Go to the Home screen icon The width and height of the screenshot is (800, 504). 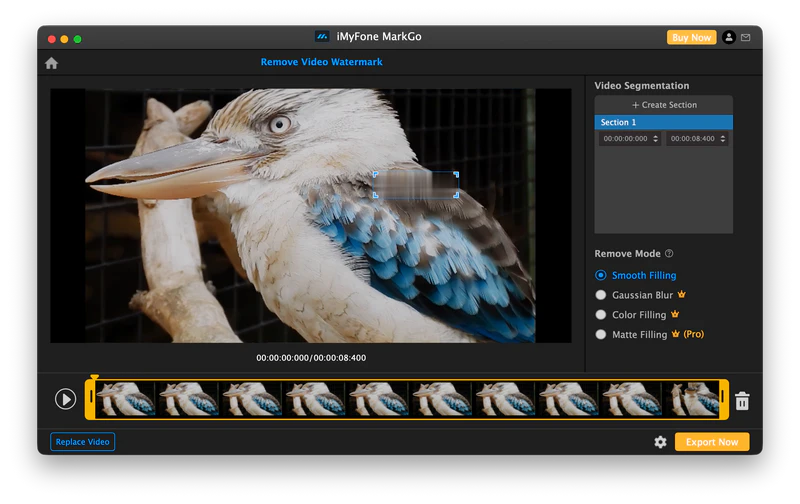52,63
